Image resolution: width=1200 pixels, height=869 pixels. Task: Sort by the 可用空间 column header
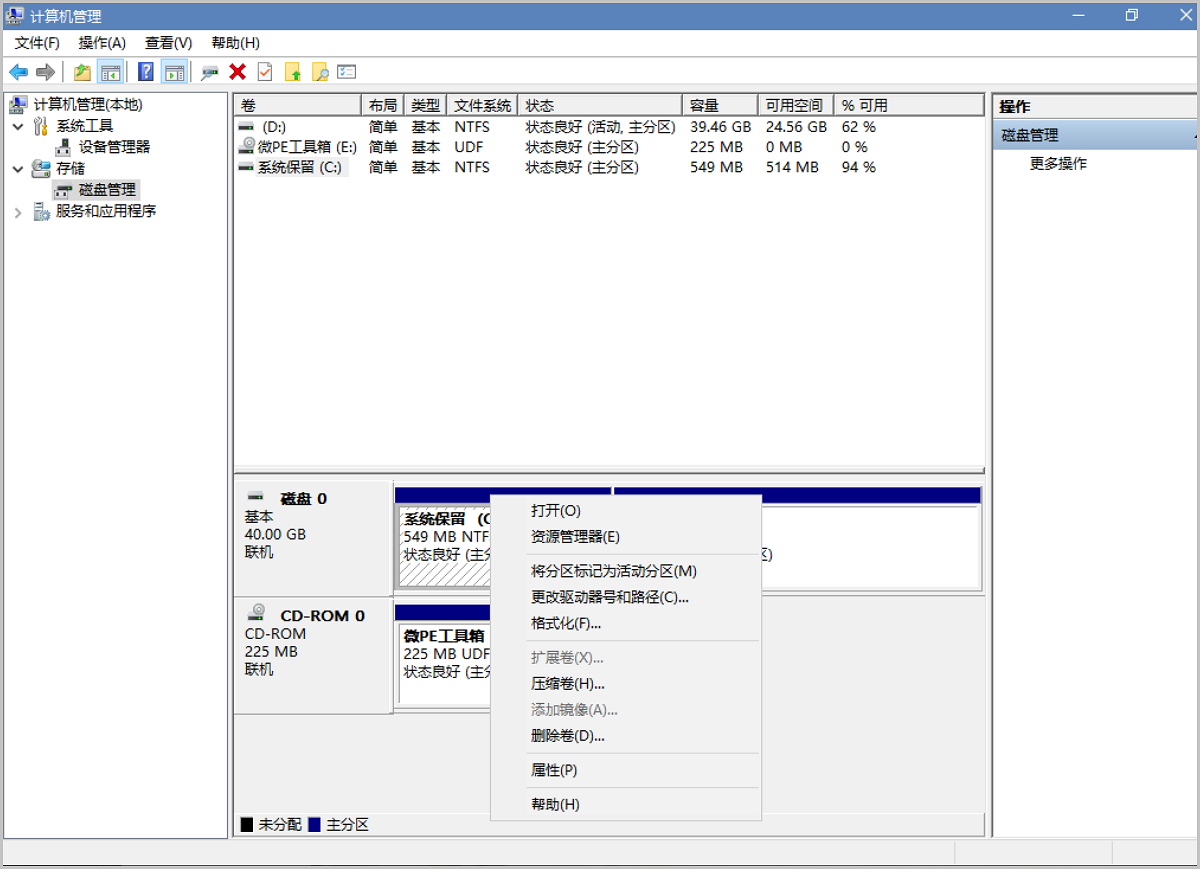[x=794, y=106]
